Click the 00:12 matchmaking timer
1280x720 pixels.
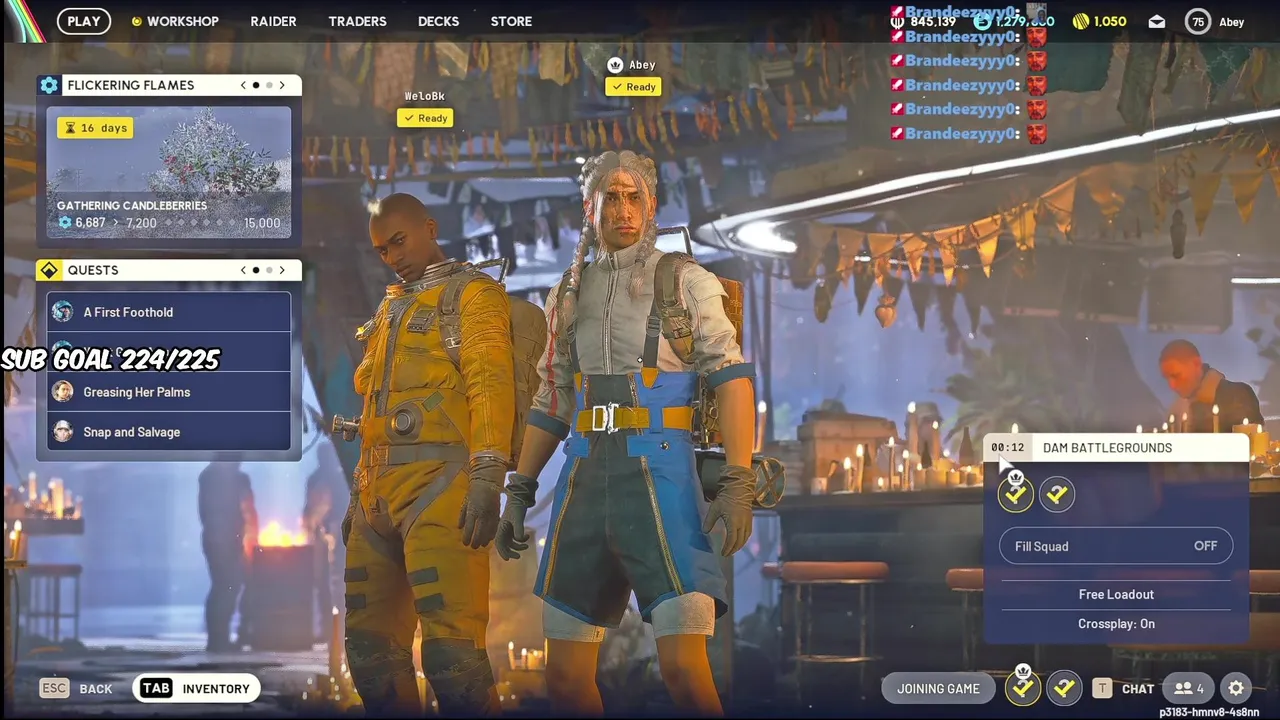tap(1007, 448)
